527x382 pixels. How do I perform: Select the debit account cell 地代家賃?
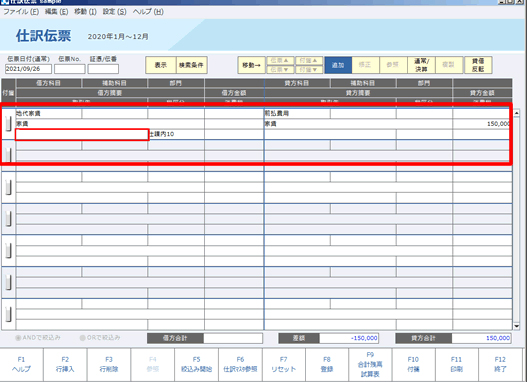click(48, 114)
